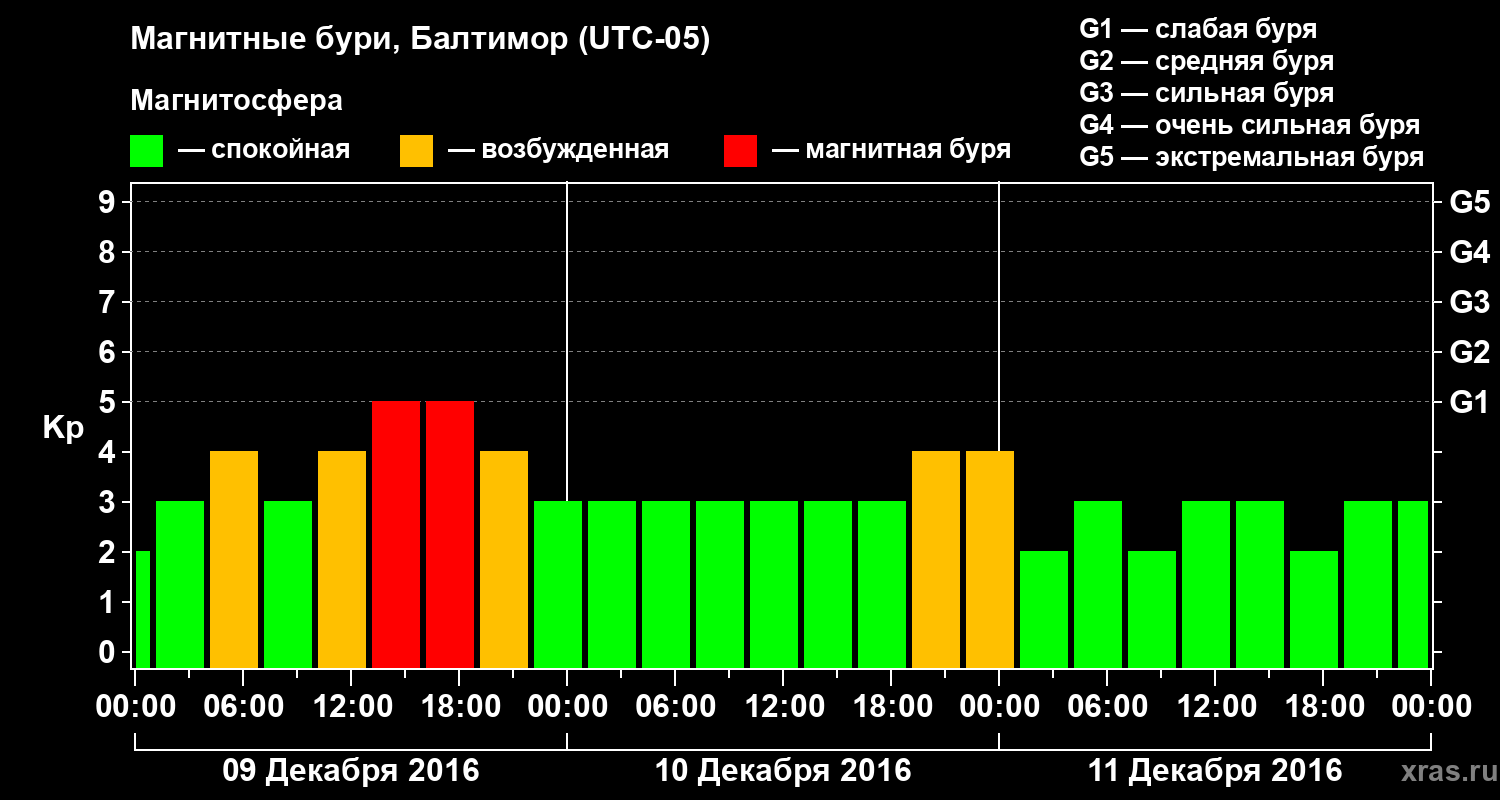Click the orange 'возбужденная' legend swatch
This screenshot has width=1500, height=800.
[x=416, y=151]
